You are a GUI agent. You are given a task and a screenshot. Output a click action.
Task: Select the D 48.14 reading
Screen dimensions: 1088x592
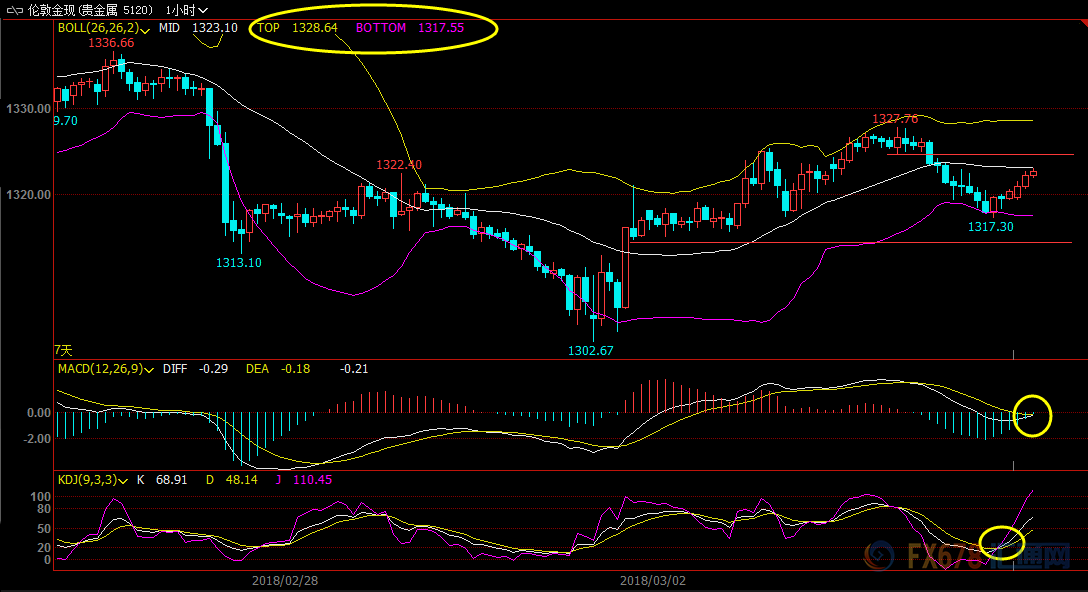click(232, 480)
